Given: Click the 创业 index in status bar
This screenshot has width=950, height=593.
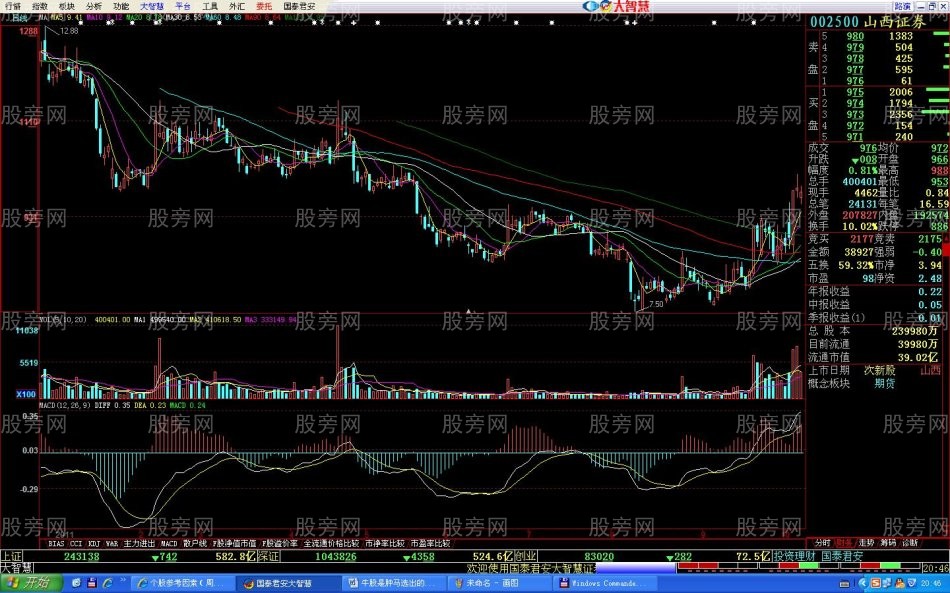Looking at the screenshot, I should (x=526, y=556).
